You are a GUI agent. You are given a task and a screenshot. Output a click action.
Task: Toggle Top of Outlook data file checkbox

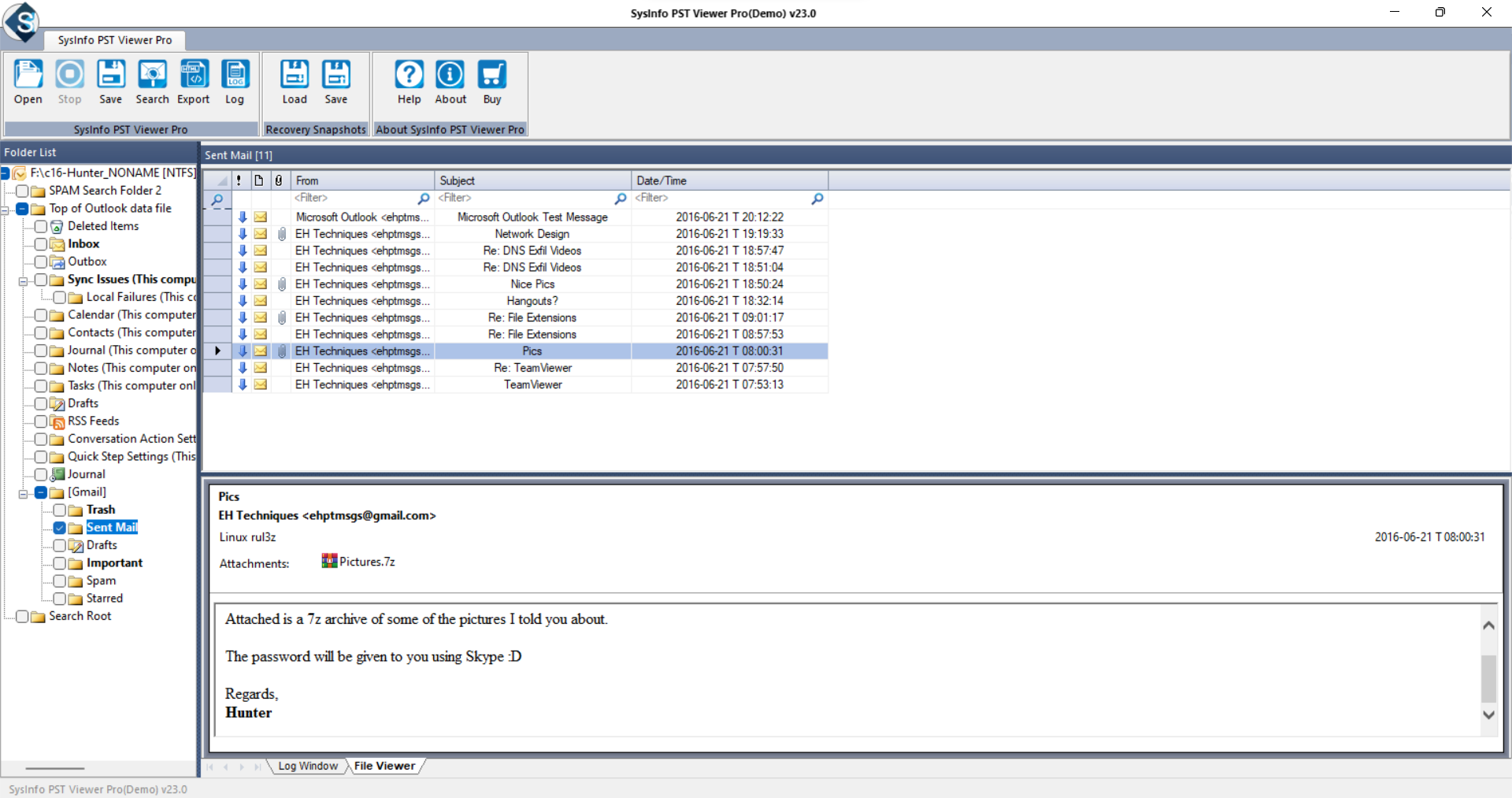[x=22, y=209]
